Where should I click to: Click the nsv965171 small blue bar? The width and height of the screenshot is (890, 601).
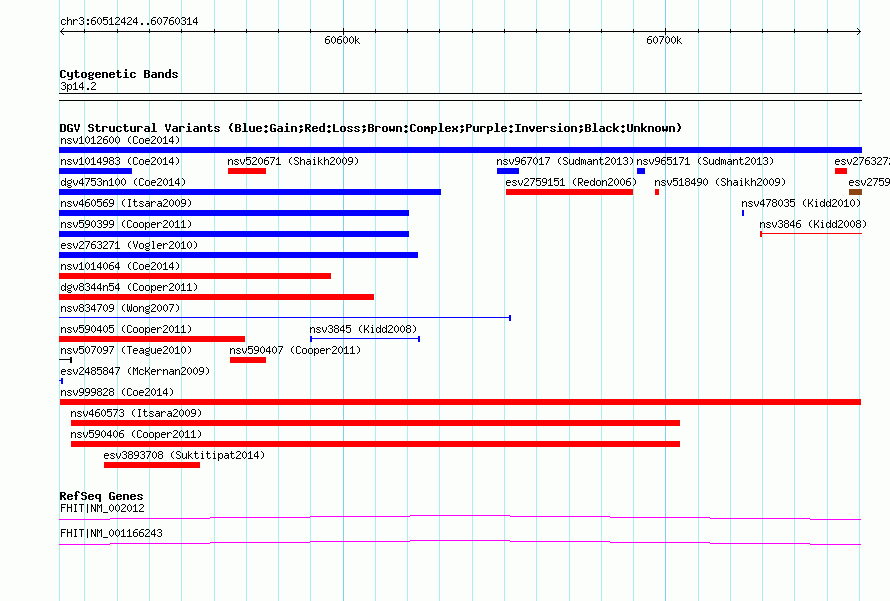[641, 171]
